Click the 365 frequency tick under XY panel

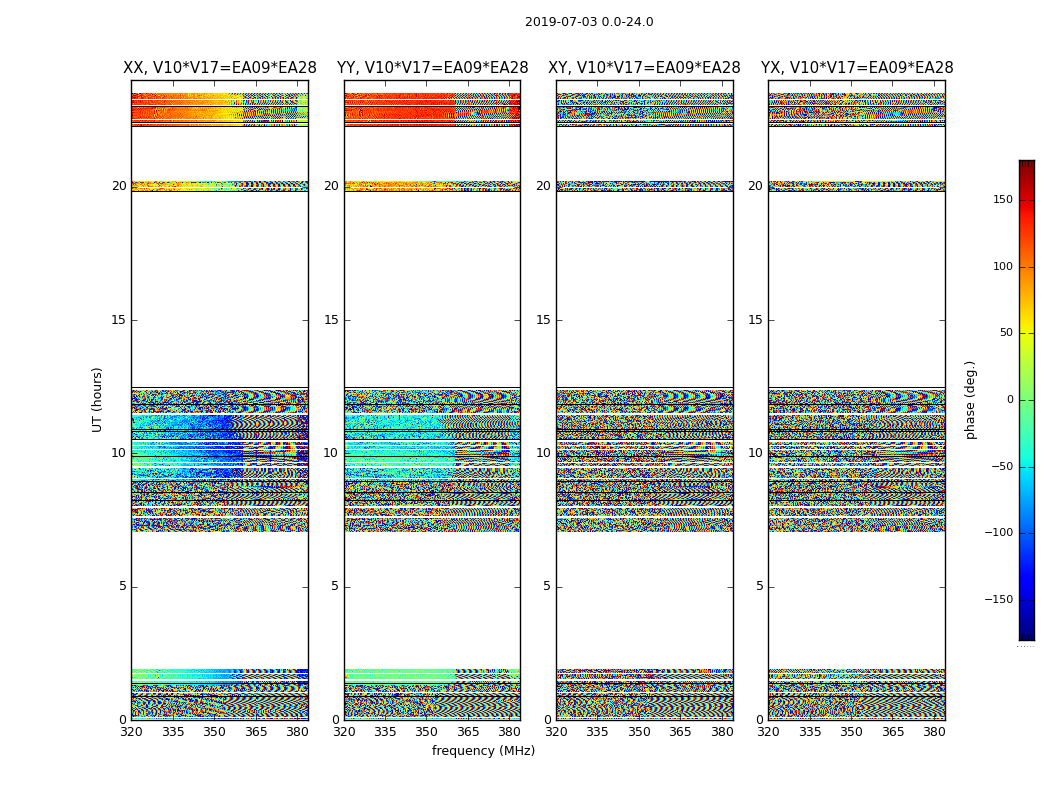click(x=680, y=732)
